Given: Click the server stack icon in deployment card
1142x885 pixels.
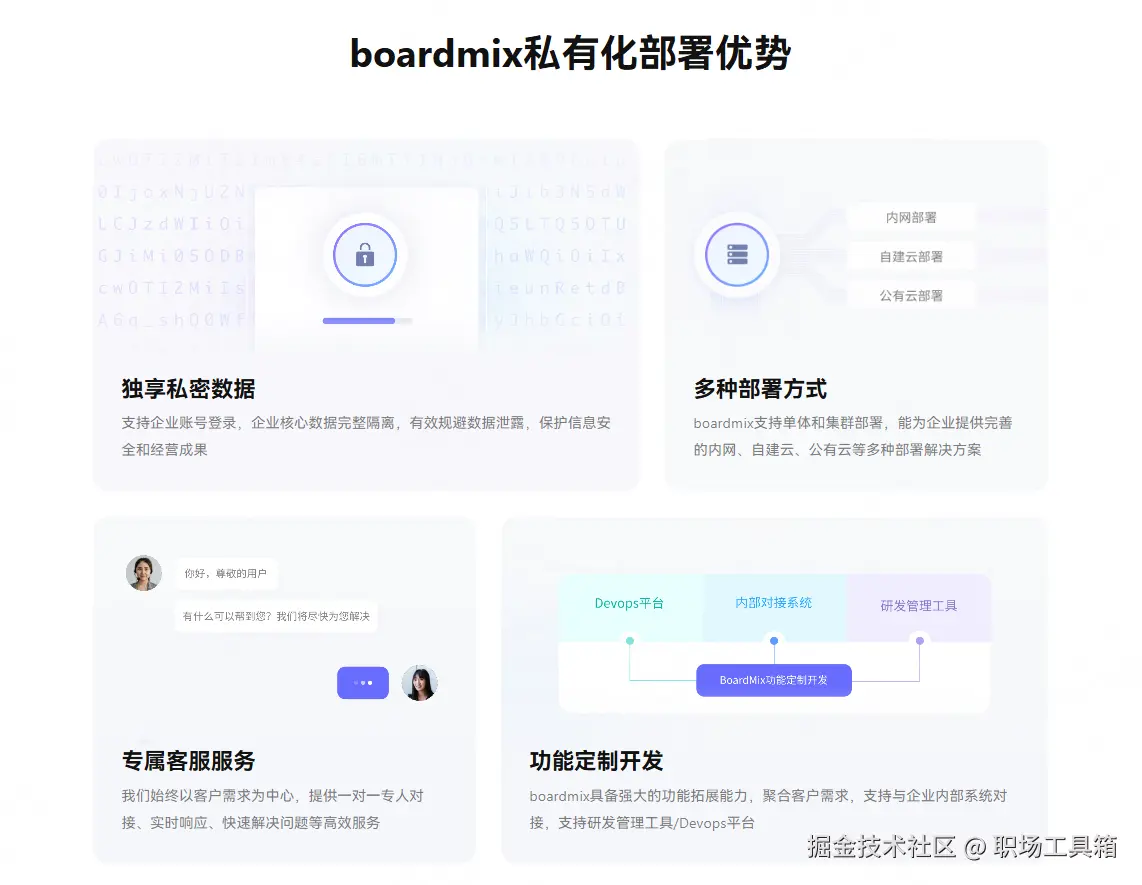Looking at the screenshot, I should click(737, 254).
